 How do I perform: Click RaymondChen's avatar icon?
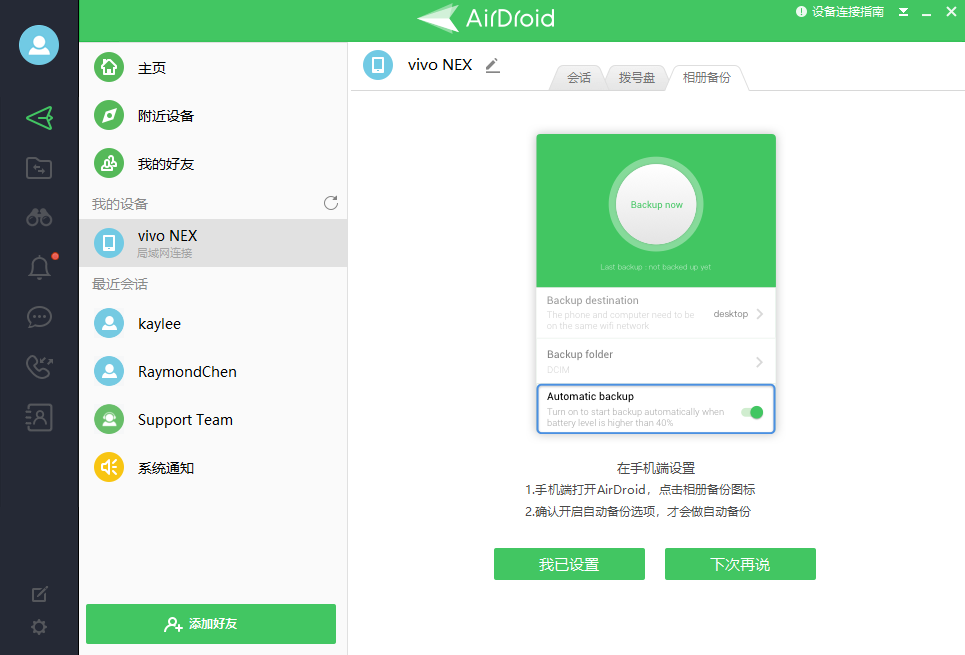[x=109, y=371]
